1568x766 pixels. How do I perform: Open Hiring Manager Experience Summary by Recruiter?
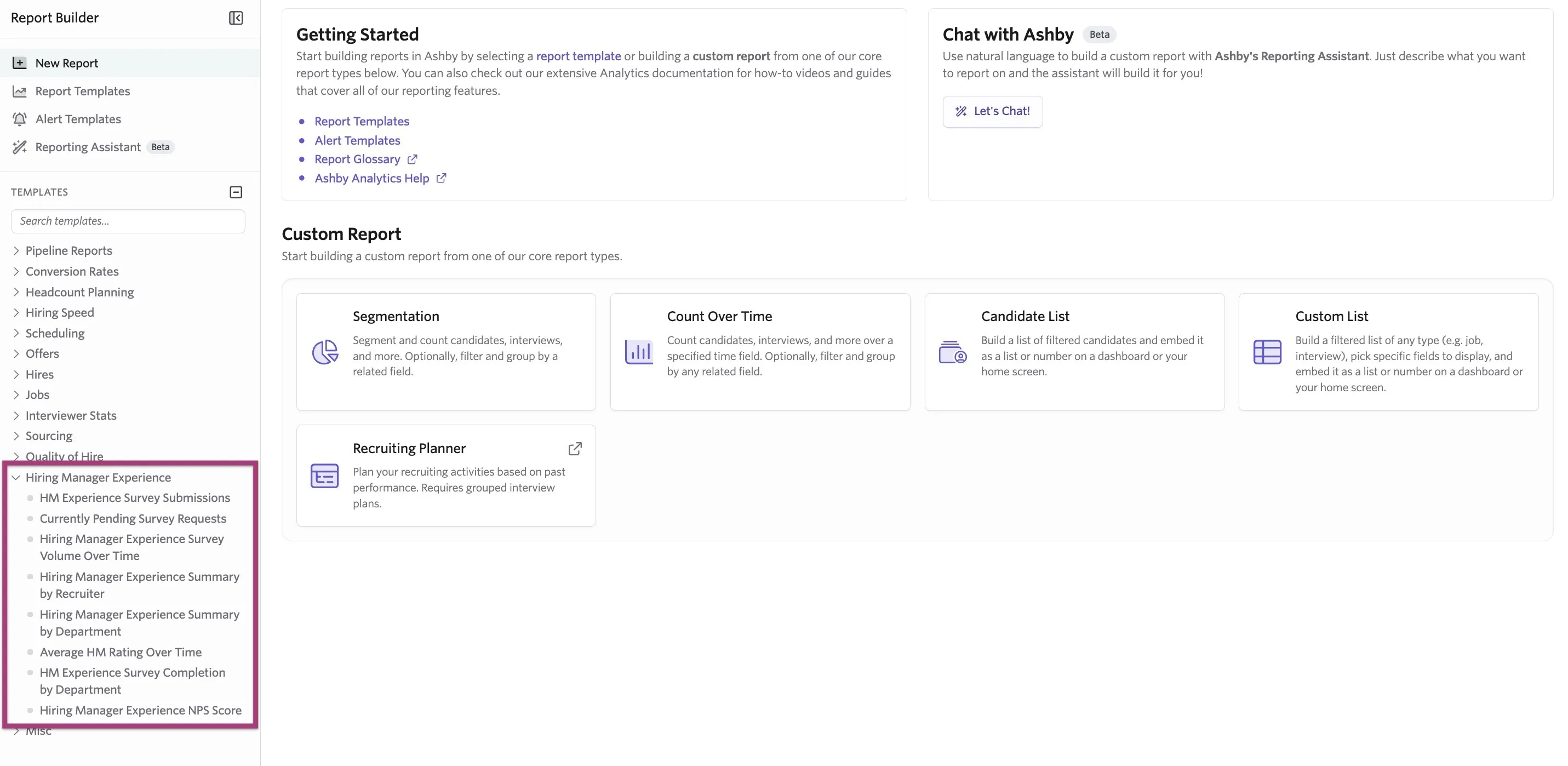pyautogui.click(x=139, y=585)
